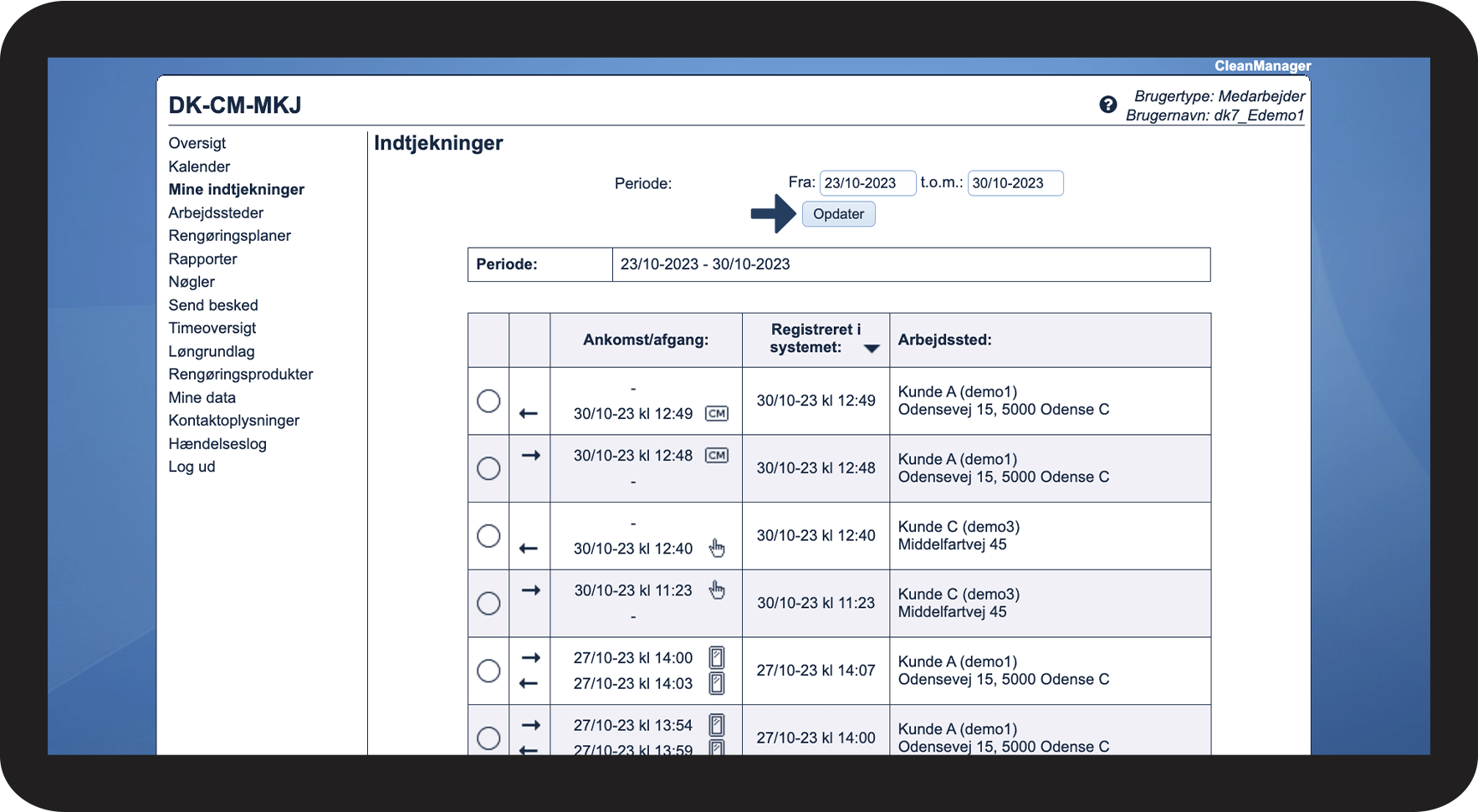
Task: Click Log ud to sign out
Action: pyautogui.click(x=192, y=467)
